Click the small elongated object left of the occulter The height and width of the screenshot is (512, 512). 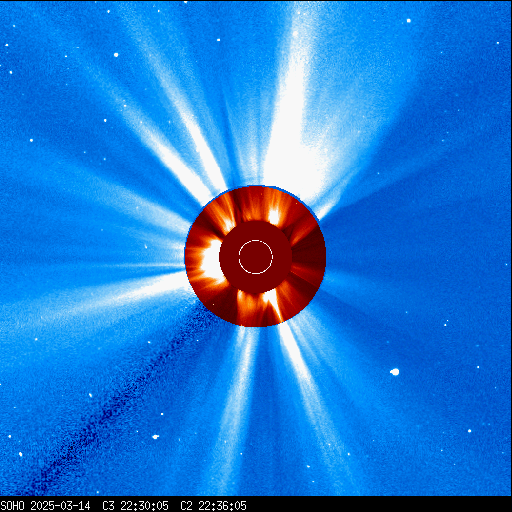146,247
